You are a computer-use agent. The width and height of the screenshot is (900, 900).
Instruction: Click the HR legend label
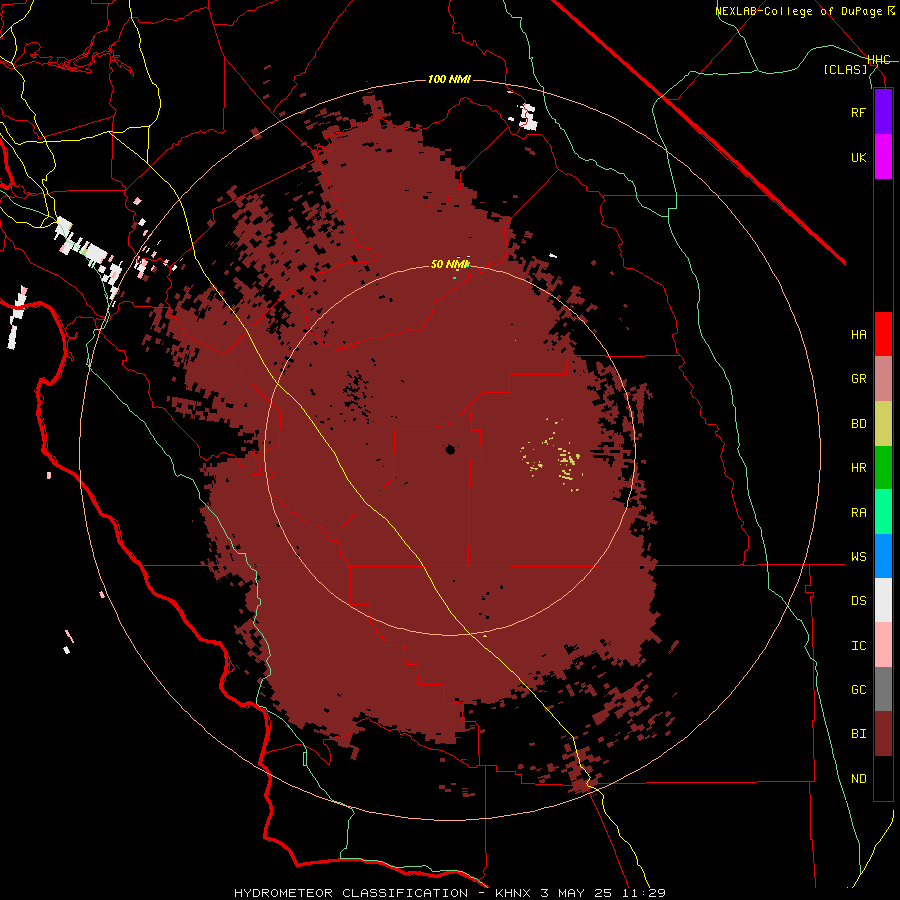pos(858,468)
